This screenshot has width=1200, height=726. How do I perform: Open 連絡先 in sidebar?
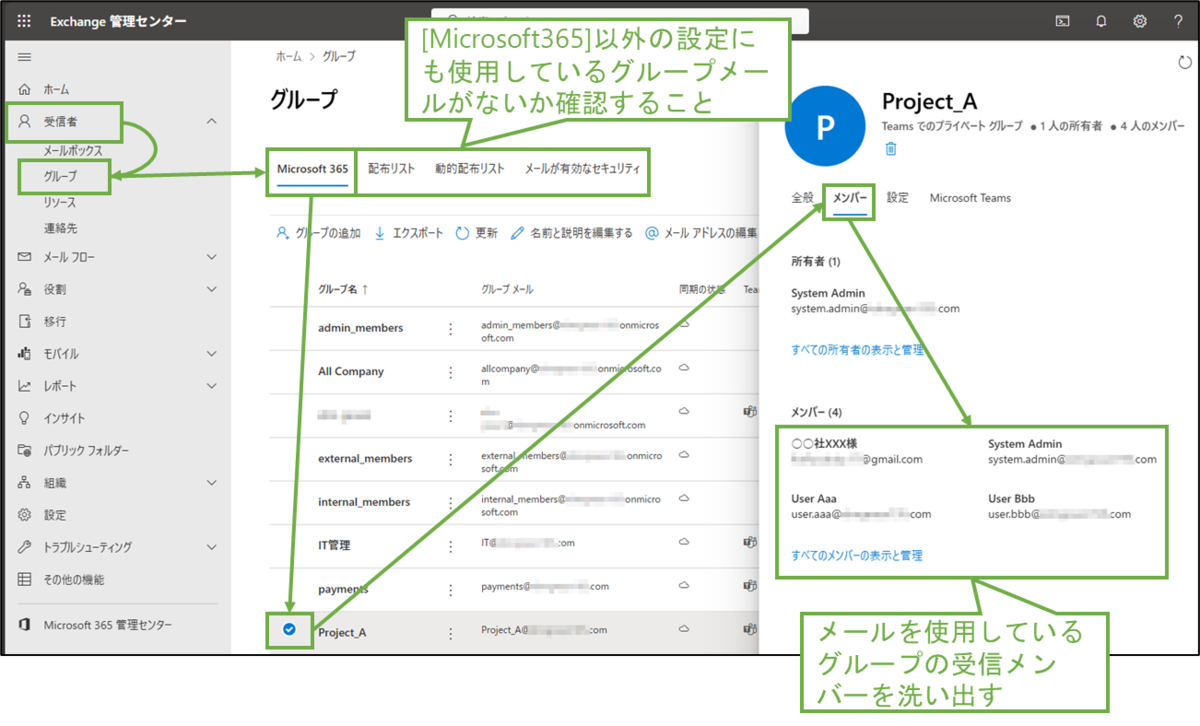61,228
